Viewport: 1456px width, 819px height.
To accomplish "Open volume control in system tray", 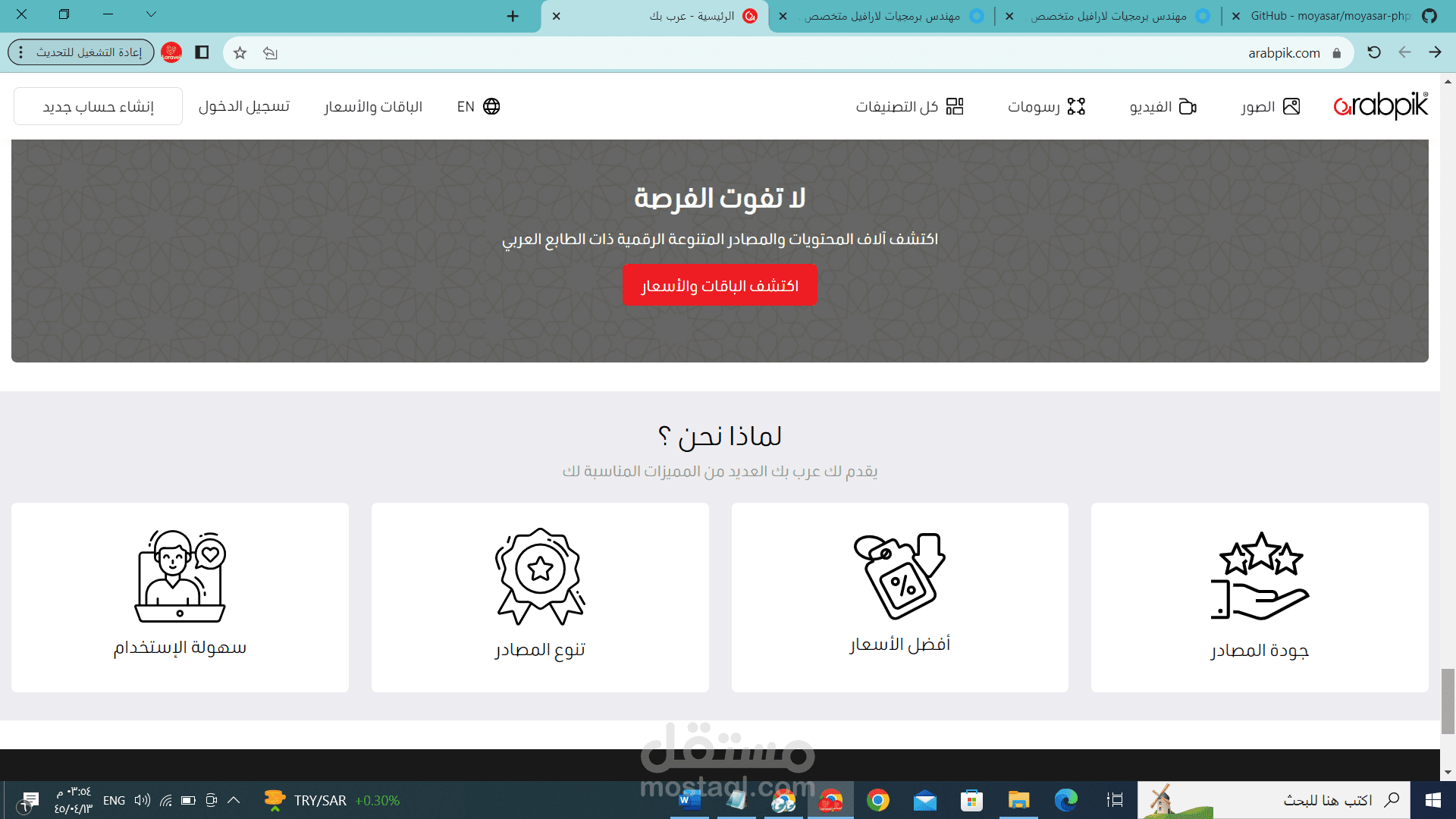I will point(142,800).
